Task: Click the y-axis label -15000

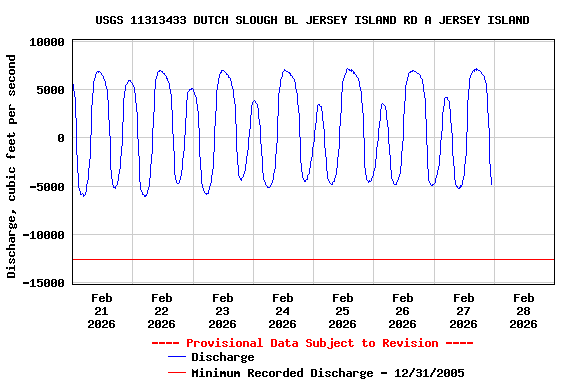Action: tap(43, 283)
